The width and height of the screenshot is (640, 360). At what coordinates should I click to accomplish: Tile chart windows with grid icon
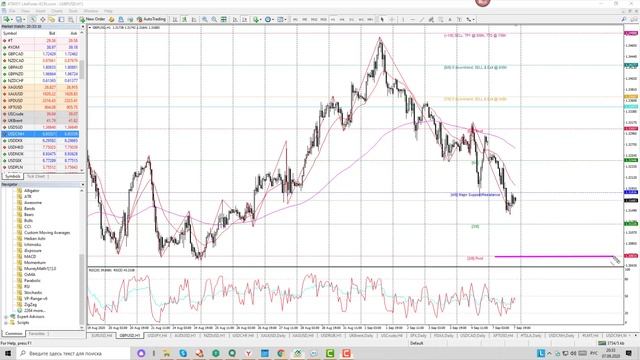tap(224, 19)
